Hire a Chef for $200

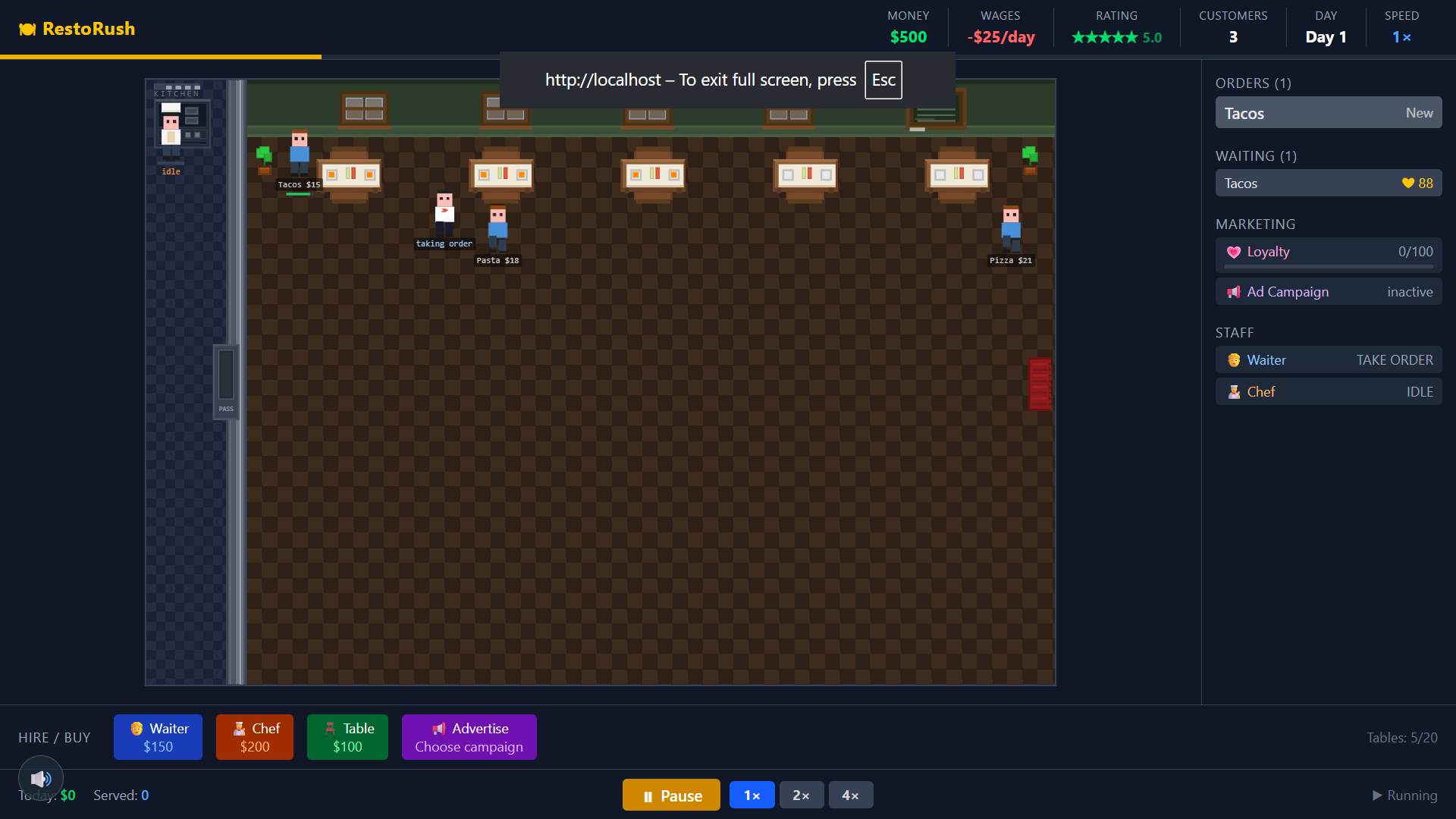click(x=255, y=737)
